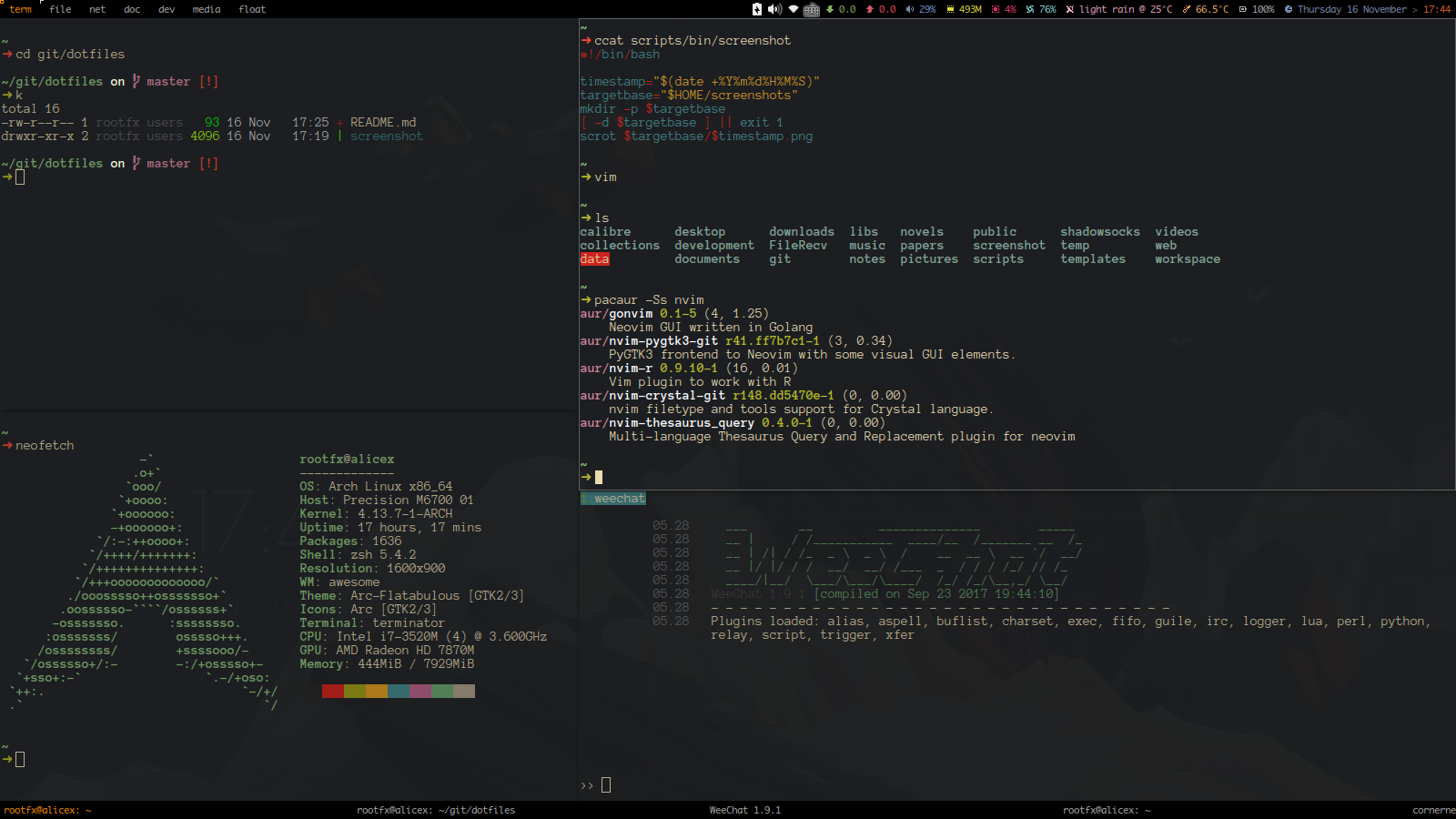Switch to the dev workspace tag
The height and width of the screenshot is (819, 1456).
coord(167,9)
